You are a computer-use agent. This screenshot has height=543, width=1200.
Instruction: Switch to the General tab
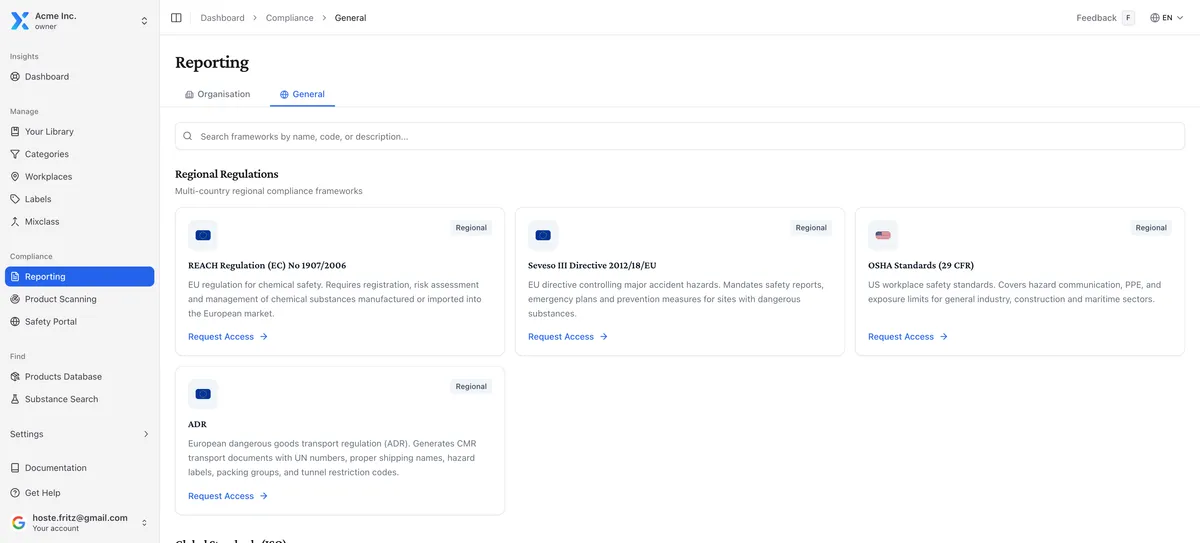(x=302, y=94)
